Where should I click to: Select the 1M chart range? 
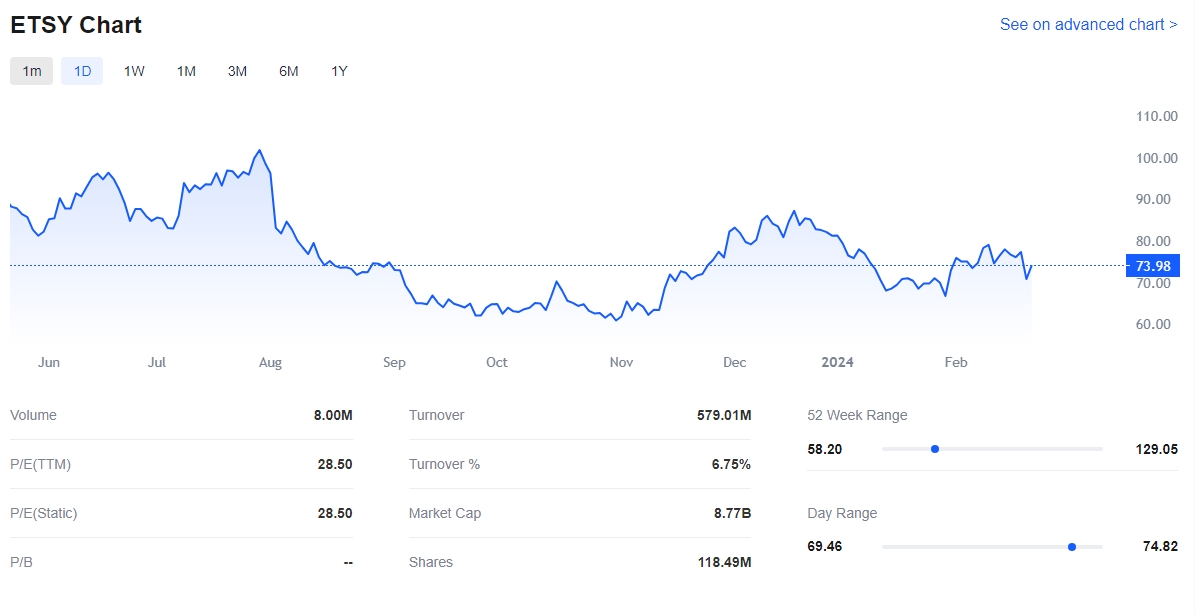tap(186, 71)
